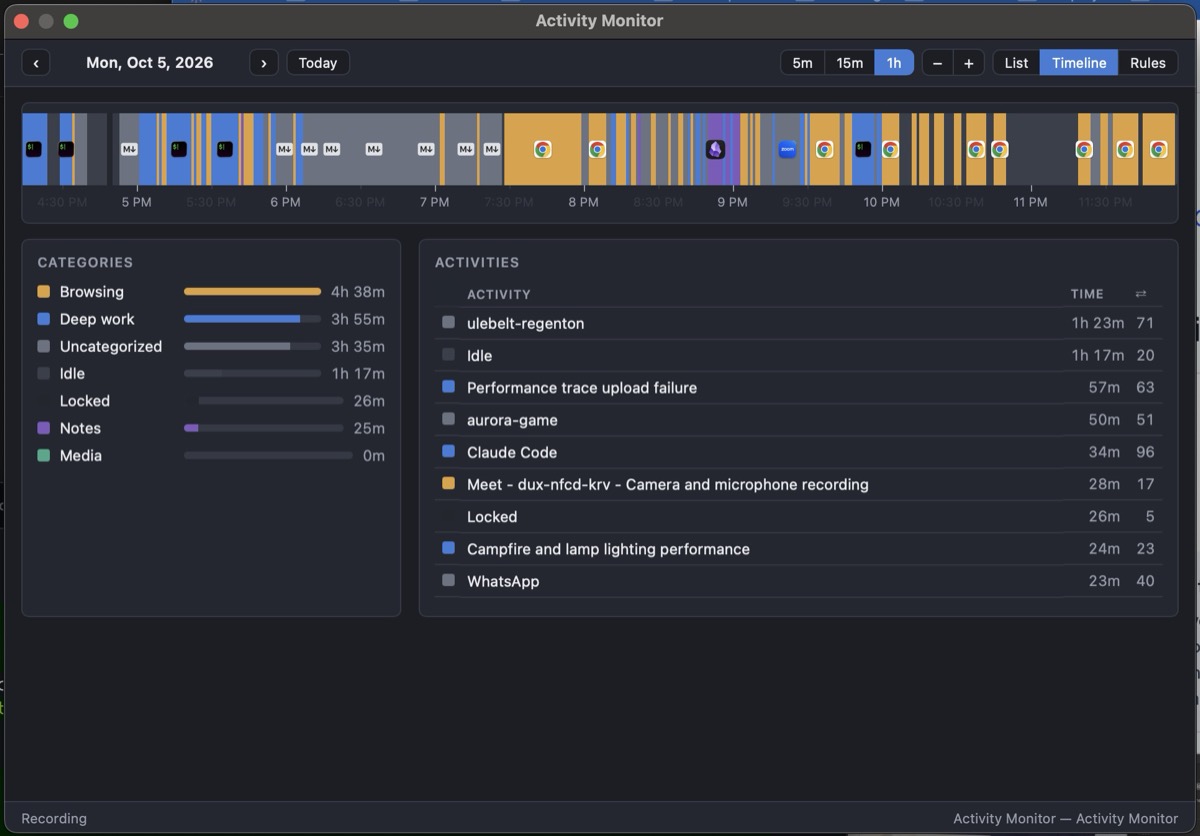Image resolution: width=1200 pixels, height=836 pixels.
Task: Click the Idle category label
Action: click(72, 374)
